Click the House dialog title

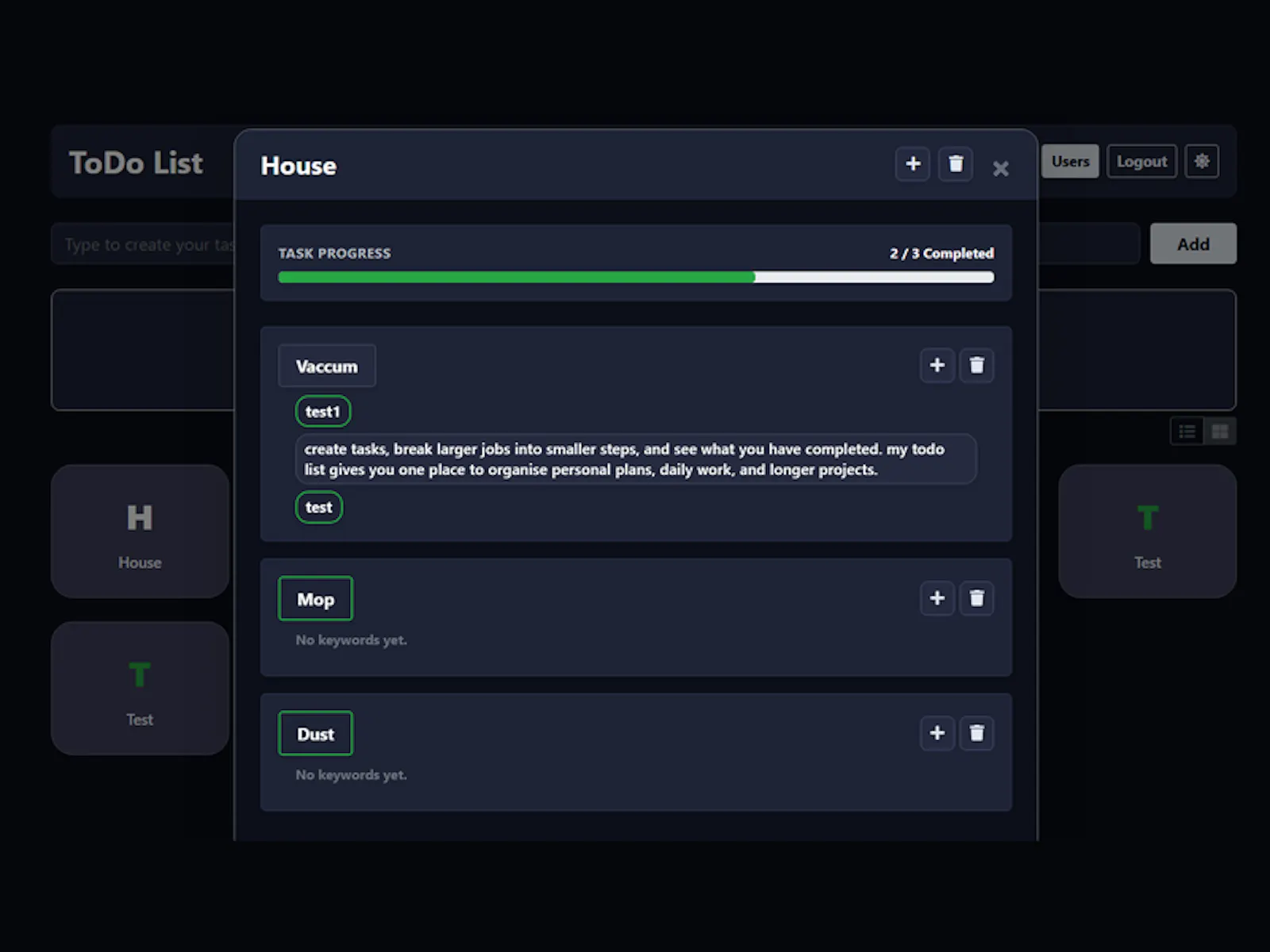298,166
